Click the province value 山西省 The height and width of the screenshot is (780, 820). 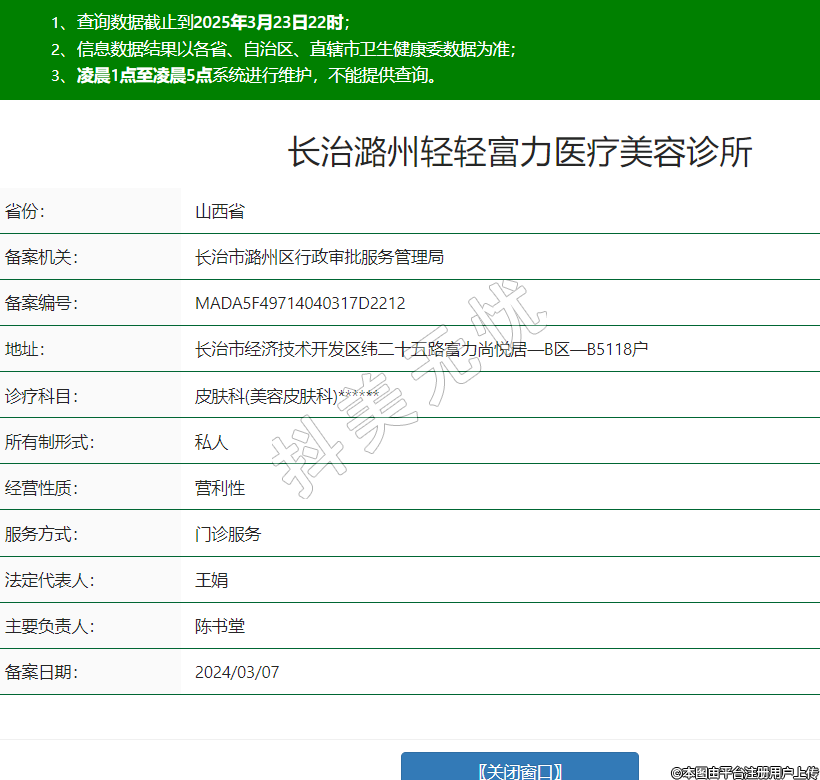(x=220, y=211)
